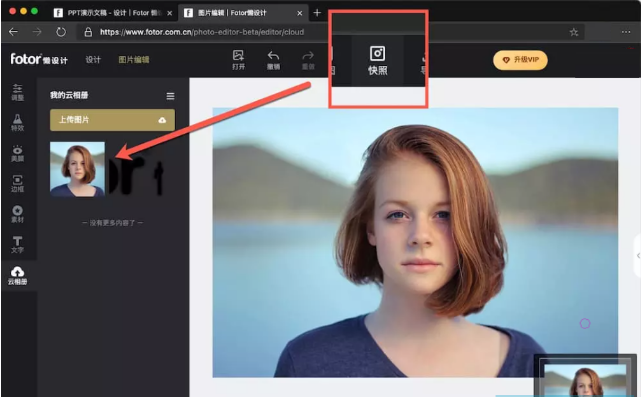
Task: Click the 快照 snapshot tool
Action: click(378, 61)
